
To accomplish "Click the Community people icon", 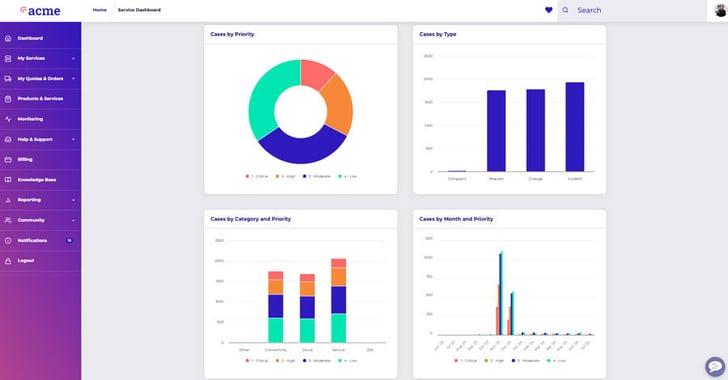I will coord(8,220).
